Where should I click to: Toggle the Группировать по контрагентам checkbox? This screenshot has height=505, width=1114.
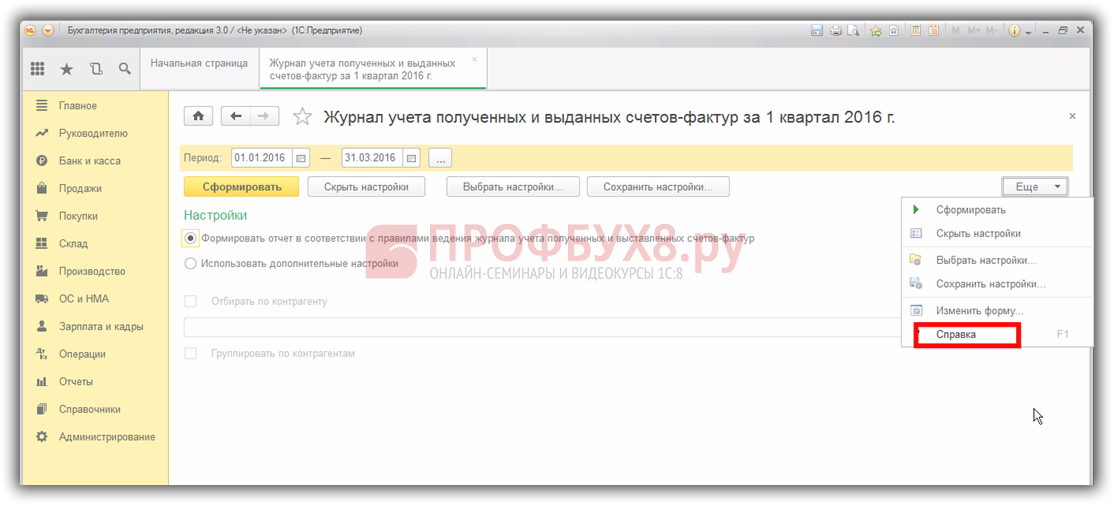click(190, 353)
